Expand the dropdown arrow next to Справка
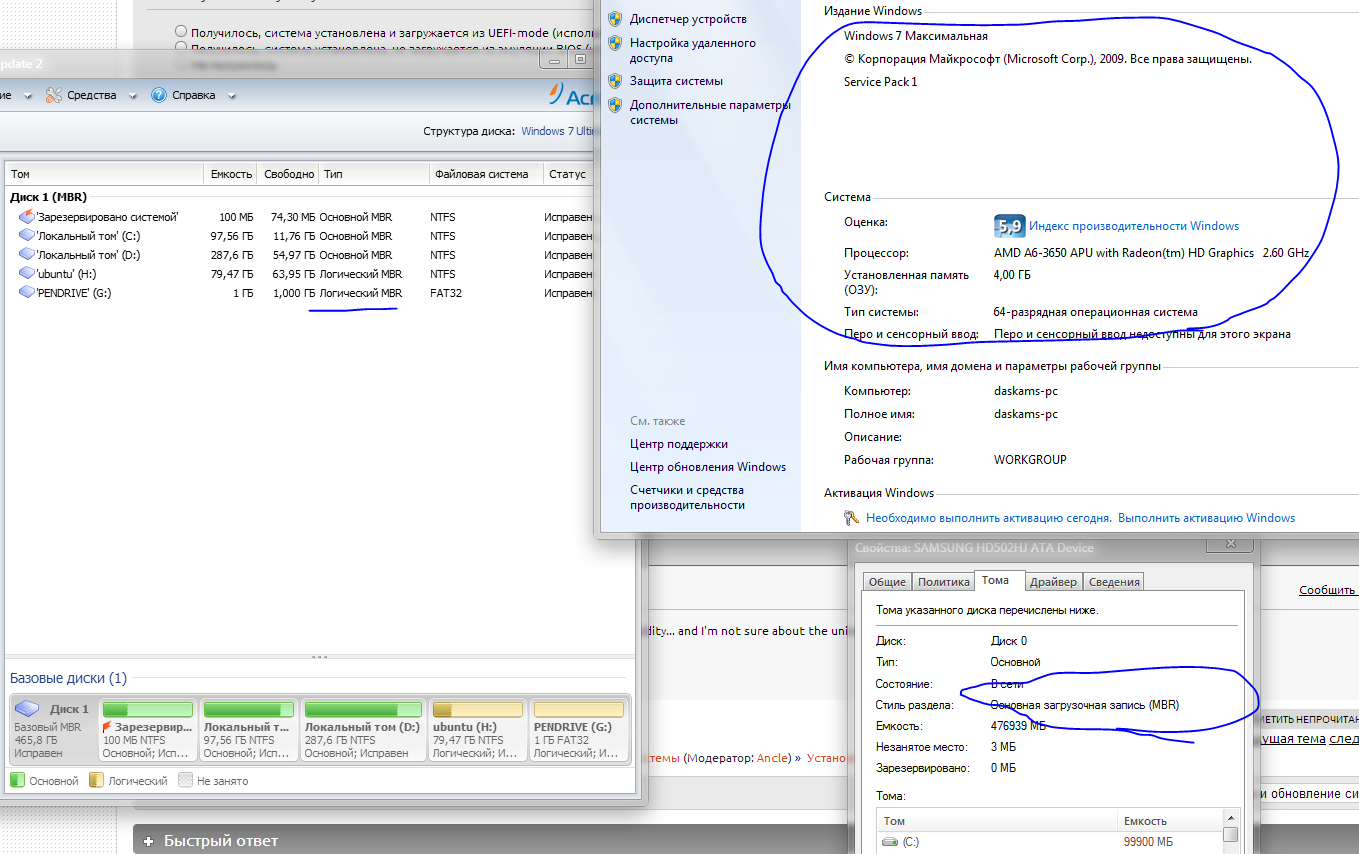Image resolution: width=1359 pixels, height=854 pixels. point(231,96)
